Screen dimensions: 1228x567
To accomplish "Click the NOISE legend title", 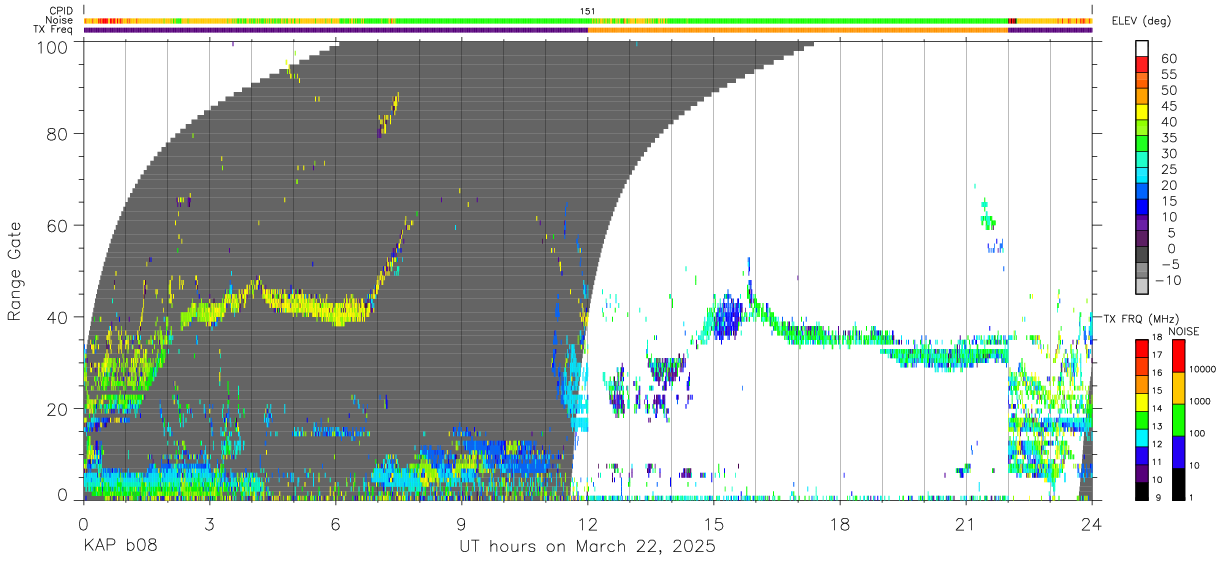I will (x=1184, y=331).
